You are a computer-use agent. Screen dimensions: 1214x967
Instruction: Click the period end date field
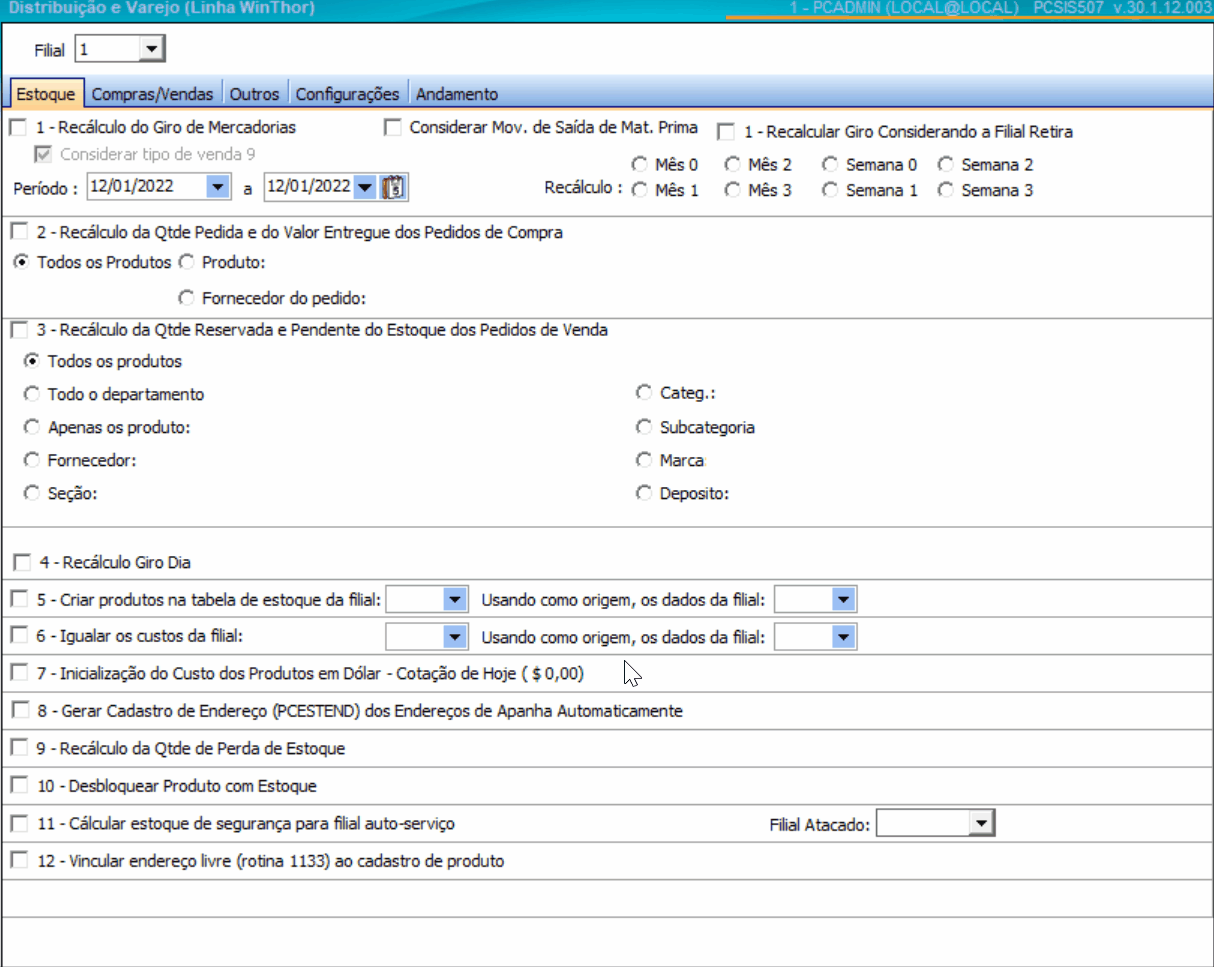tap(309, 186)
